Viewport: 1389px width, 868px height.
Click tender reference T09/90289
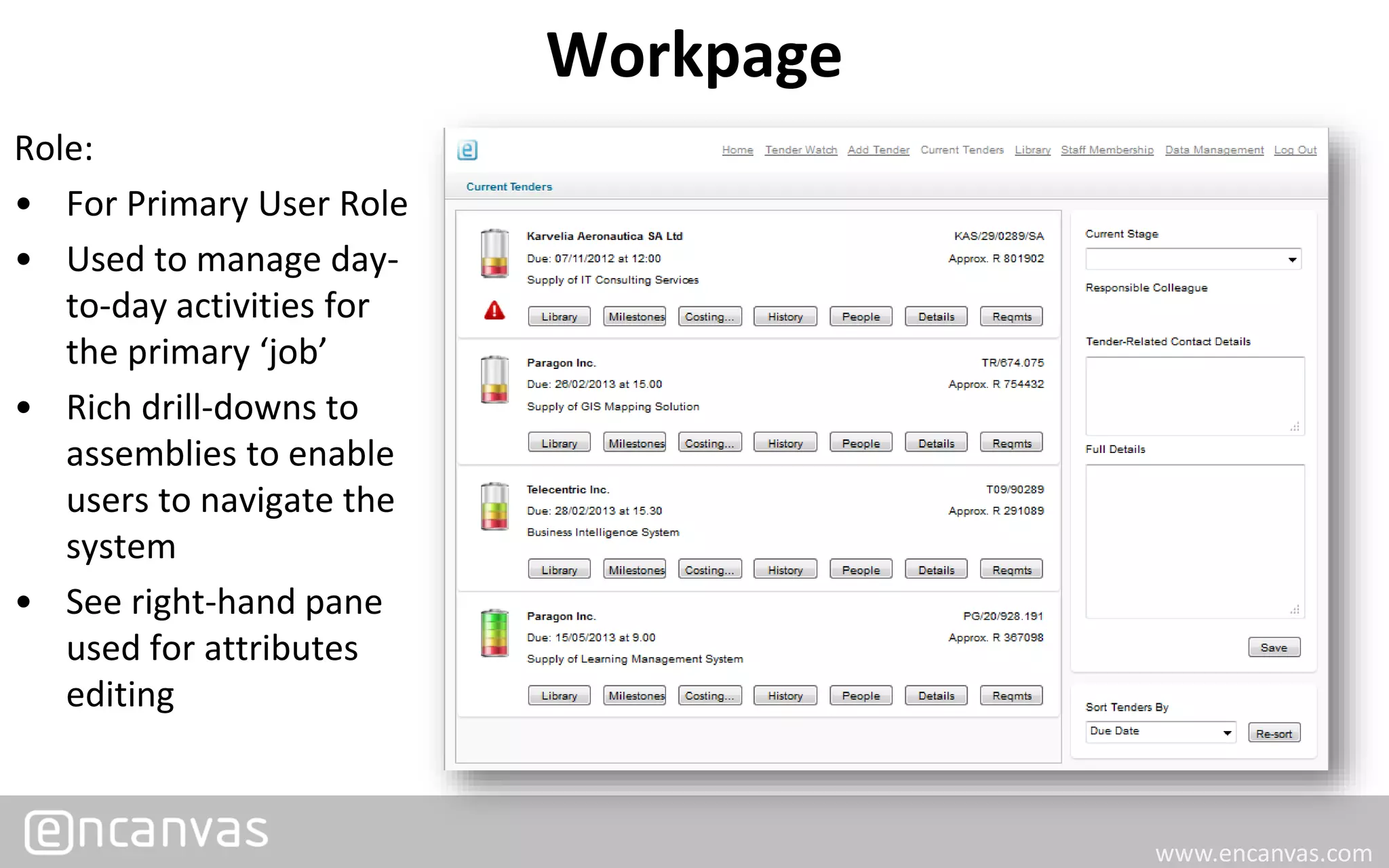click(1015, 490)
